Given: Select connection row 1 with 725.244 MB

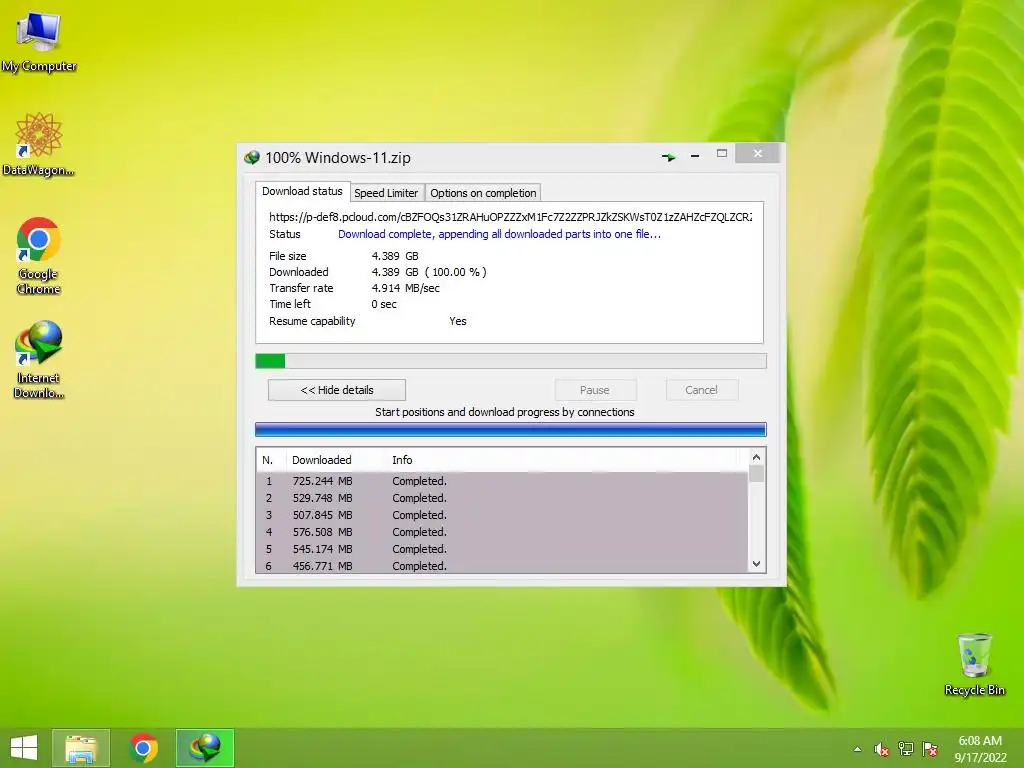Looking at the screenshot, I should coord(502,481).
